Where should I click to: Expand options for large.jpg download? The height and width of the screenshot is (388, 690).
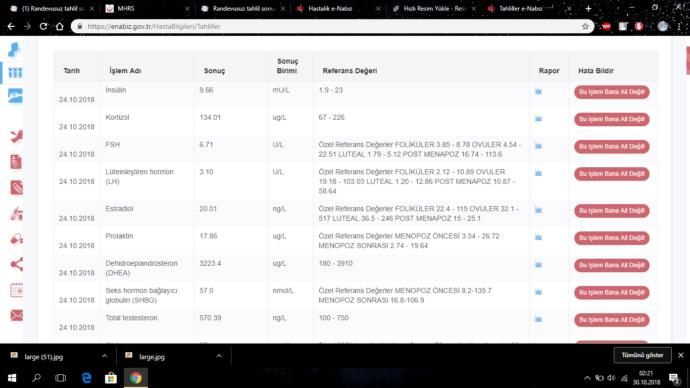click(219, 356)
